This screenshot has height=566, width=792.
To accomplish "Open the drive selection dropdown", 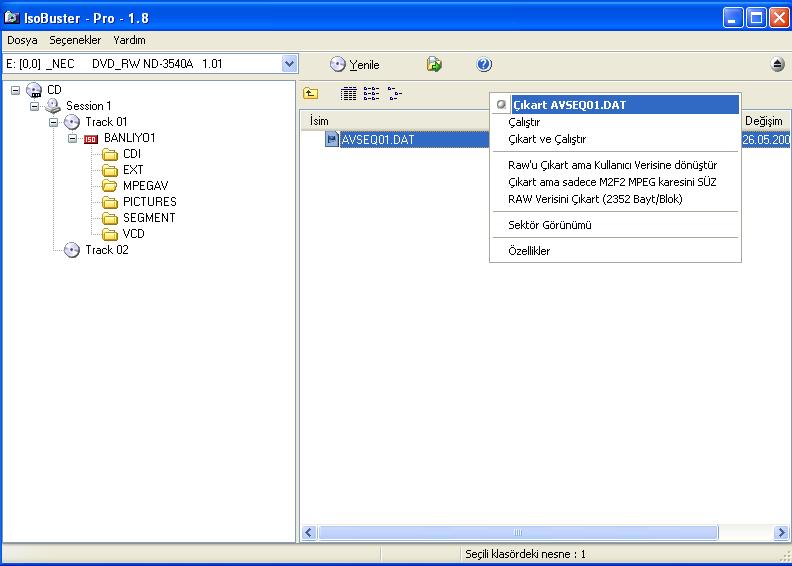I will pos(289,64).
